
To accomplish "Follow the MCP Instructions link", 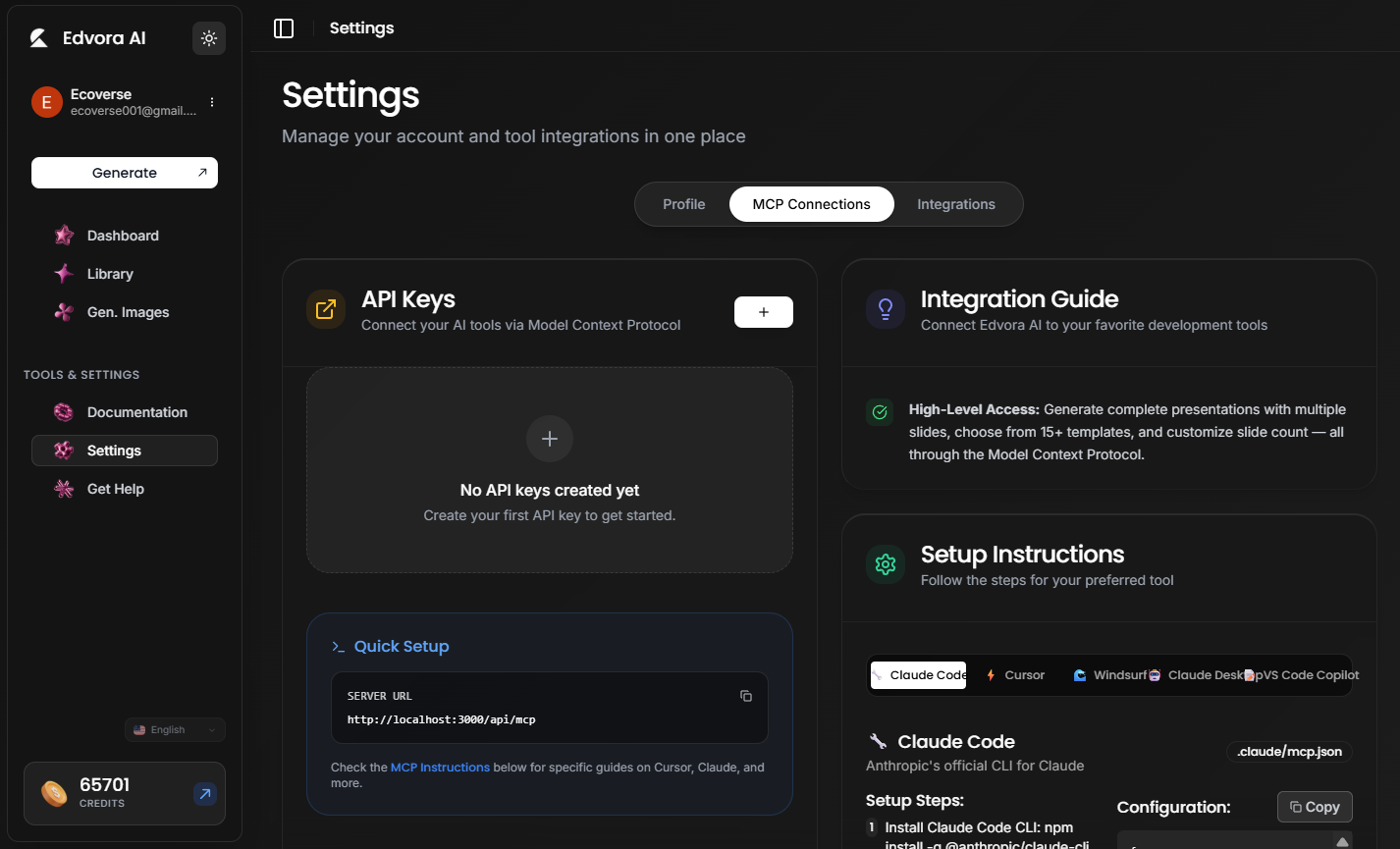I will 440,768.
